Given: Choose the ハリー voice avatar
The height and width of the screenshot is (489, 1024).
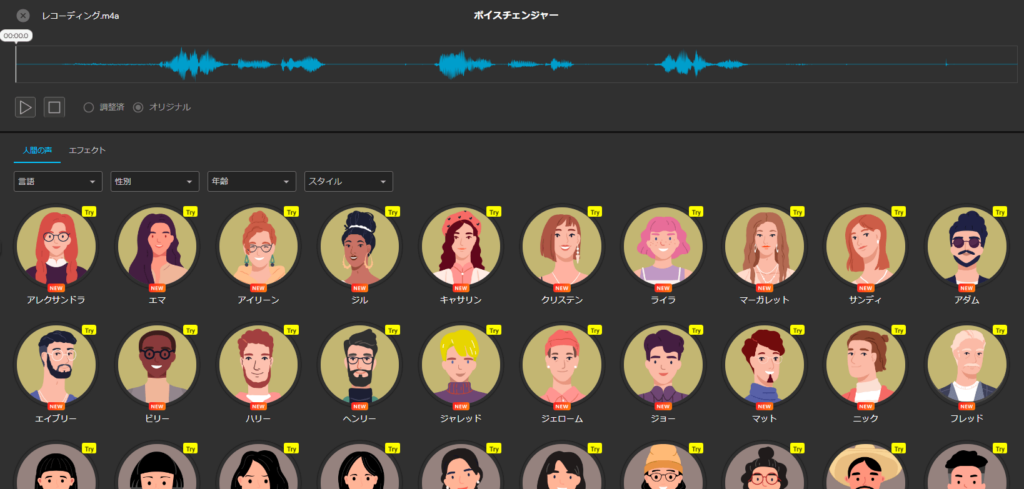Looking at the screenshot, I should 258,366.
